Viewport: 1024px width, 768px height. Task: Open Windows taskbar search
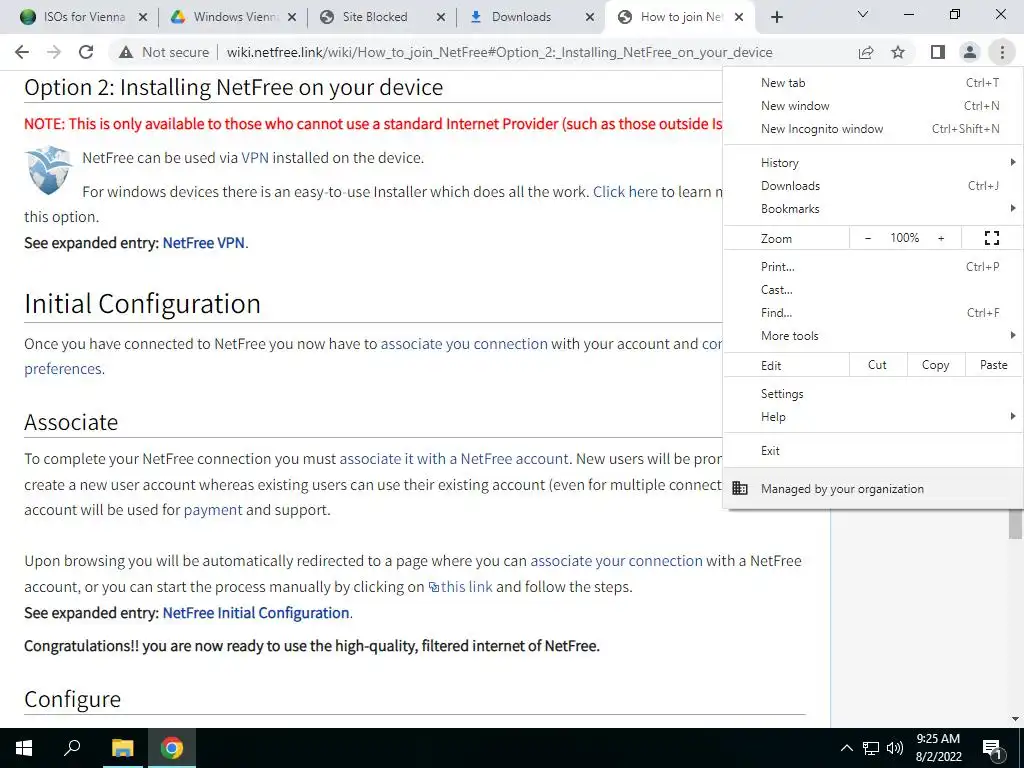click(x=72, y=748)
